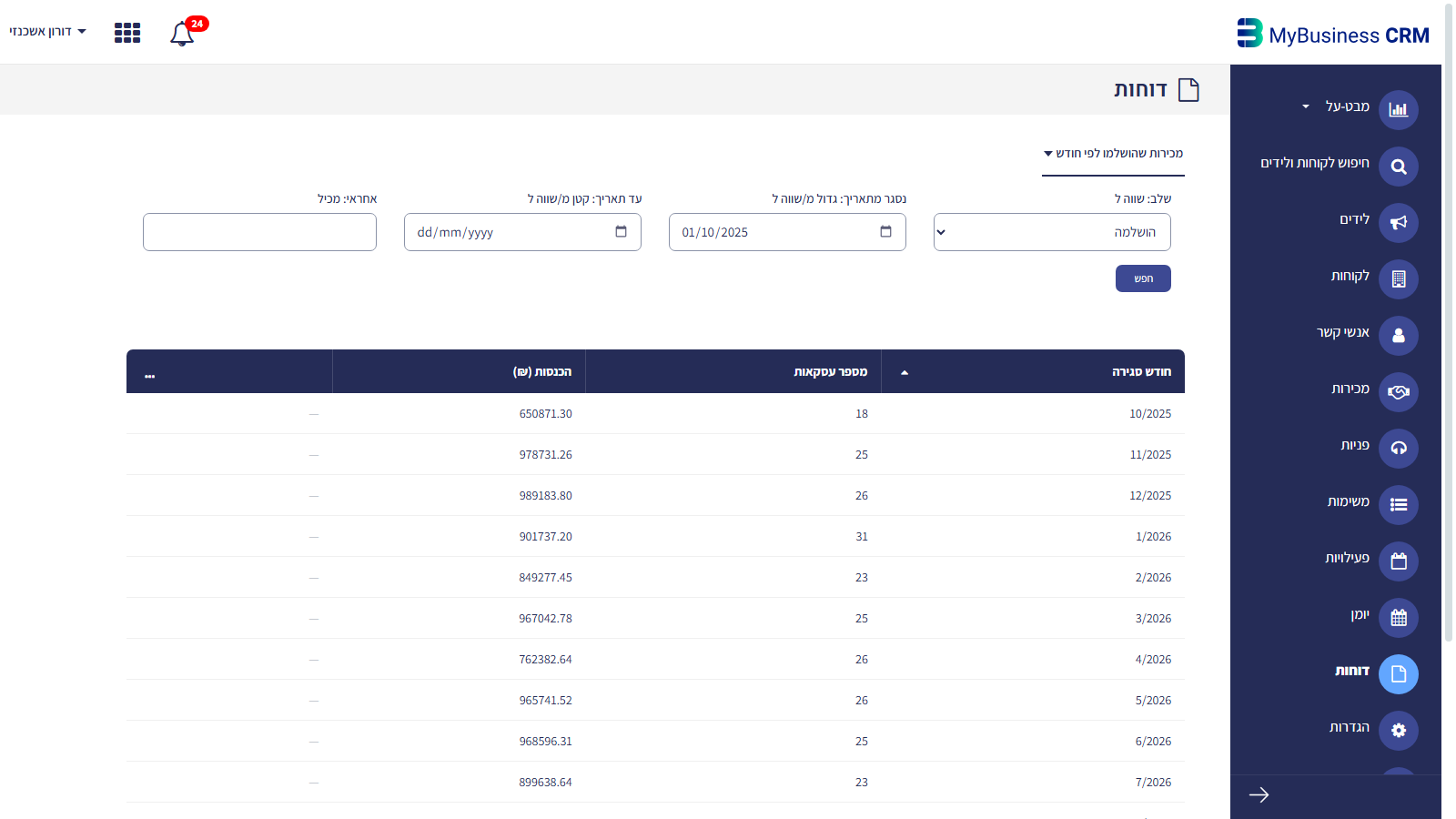Viewport: 1456px width, 819px height.
Task: Open the שלב stage dropdown
Action: coord(1052,232)
